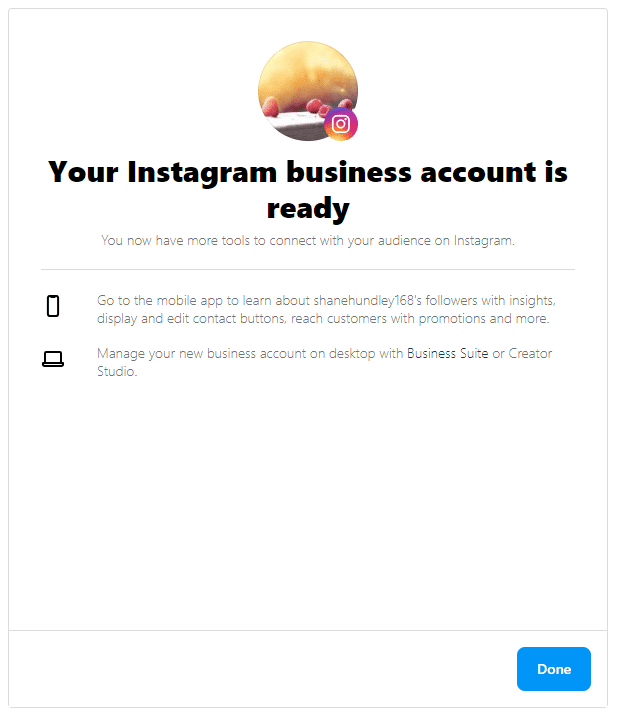Screen dimensions: 617x717
Task: Open the Business Suite link
Action: (447, 354)
